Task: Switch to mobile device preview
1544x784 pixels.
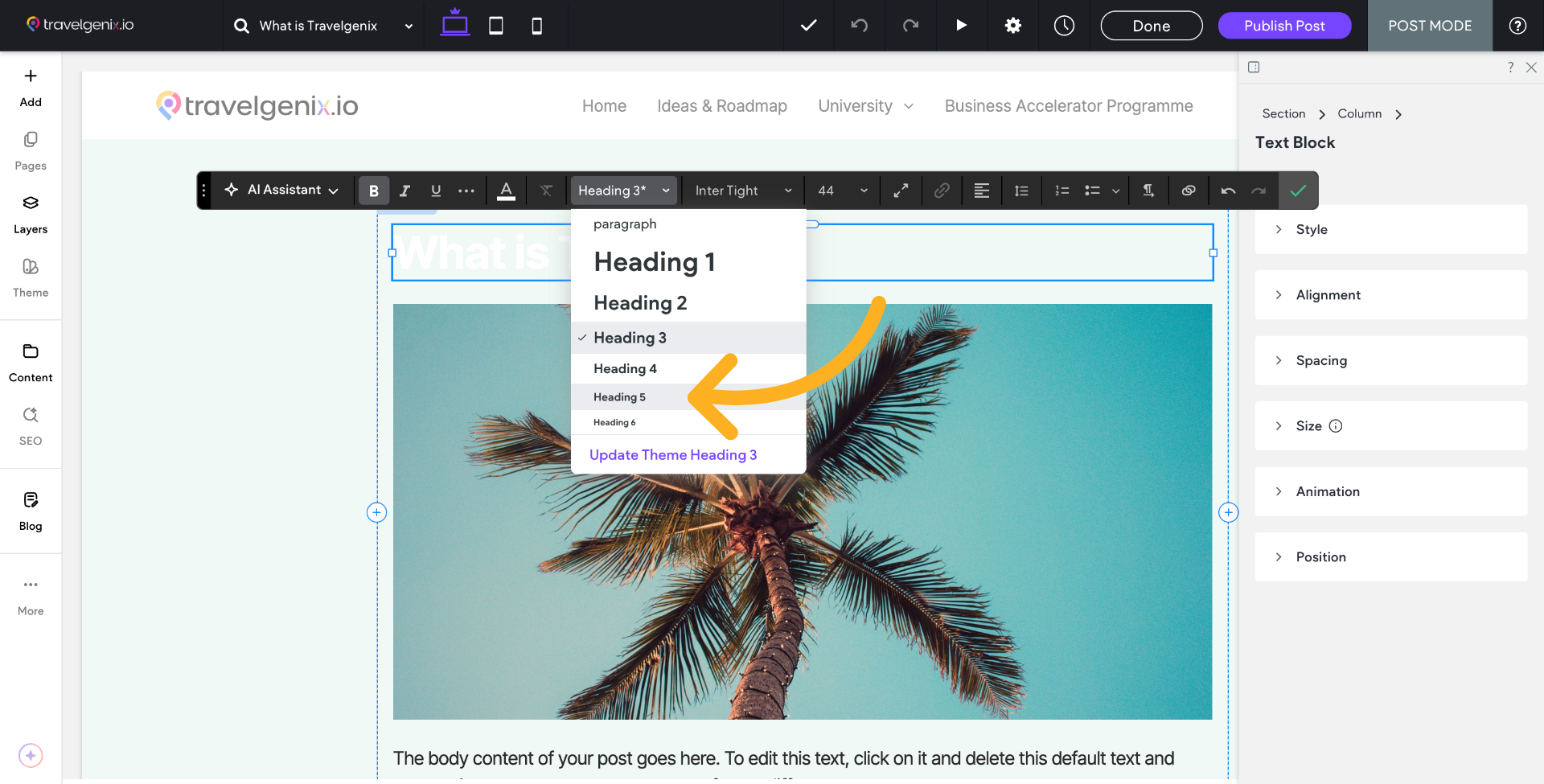Action: 536,26
